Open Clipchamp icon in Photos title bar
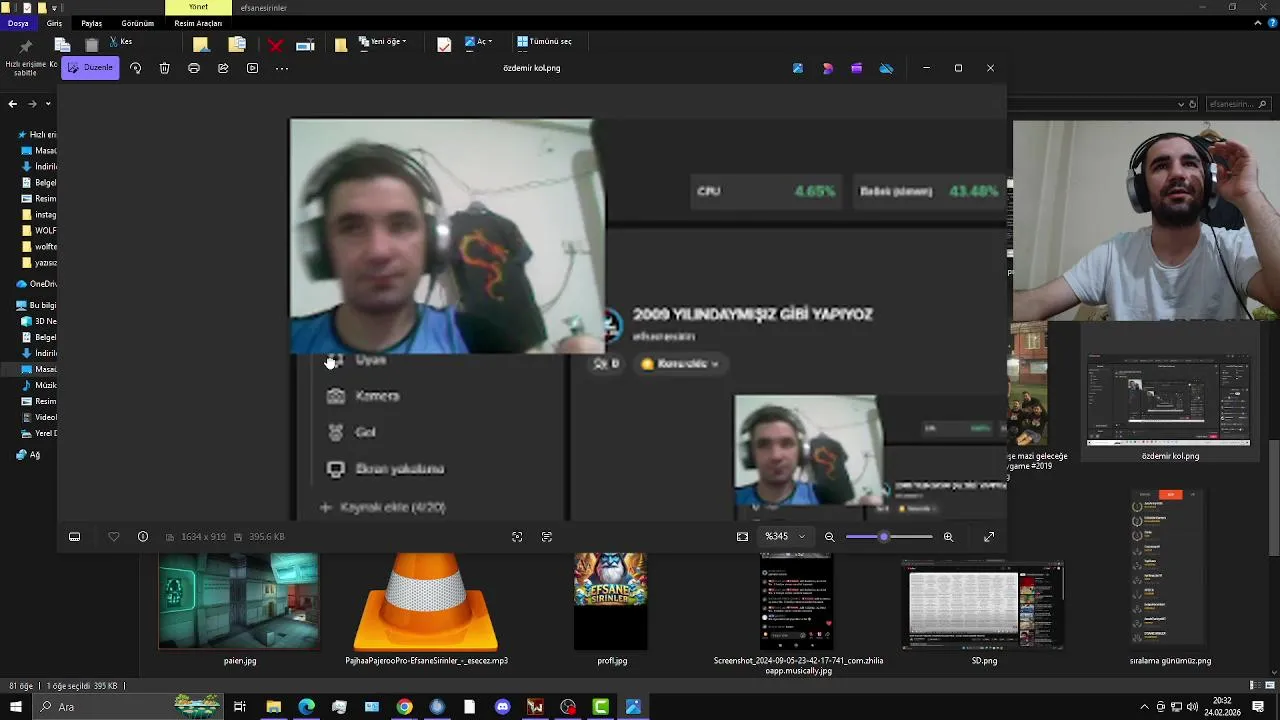 857,68
